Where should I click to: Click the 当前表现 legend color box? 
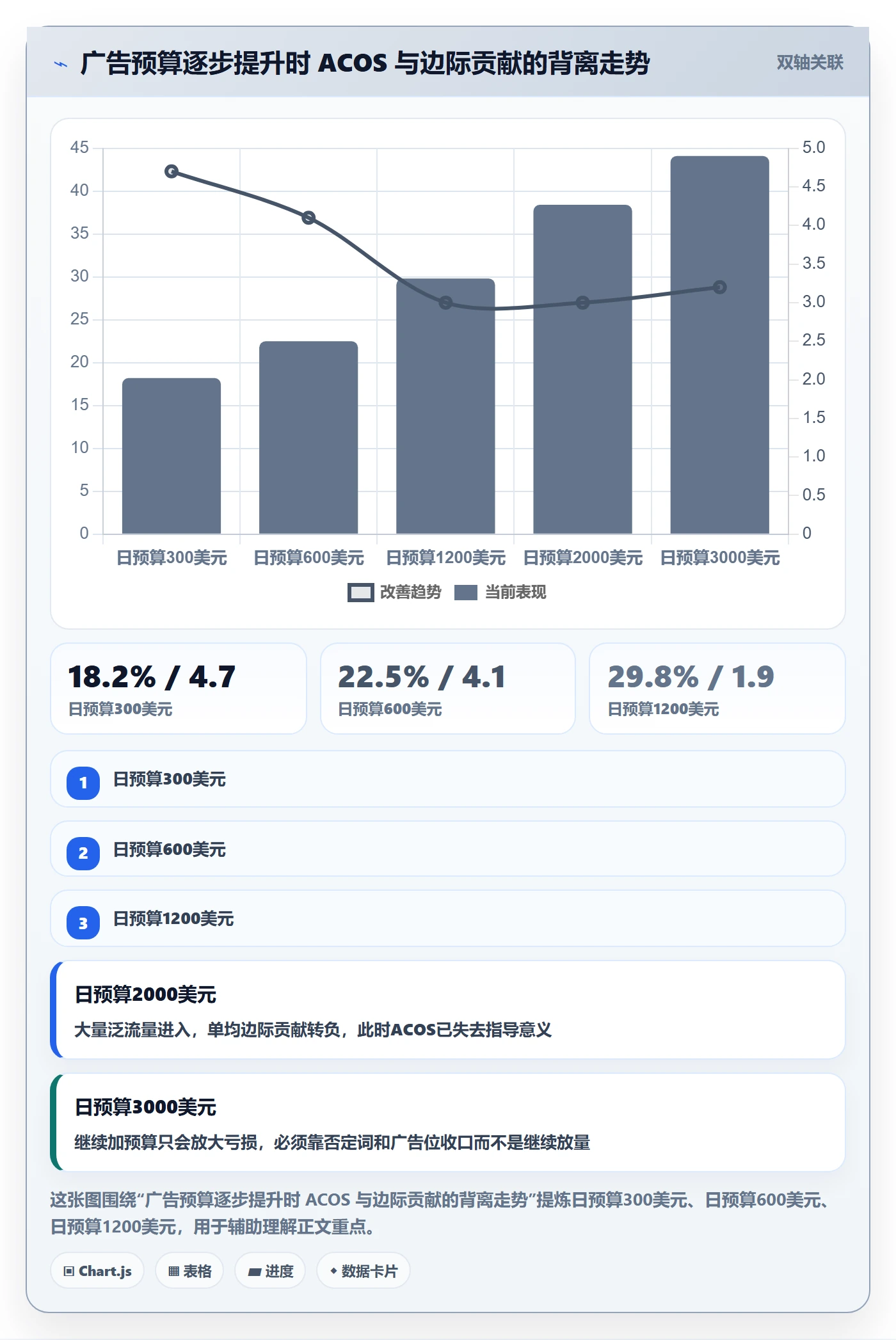(466, 593)
